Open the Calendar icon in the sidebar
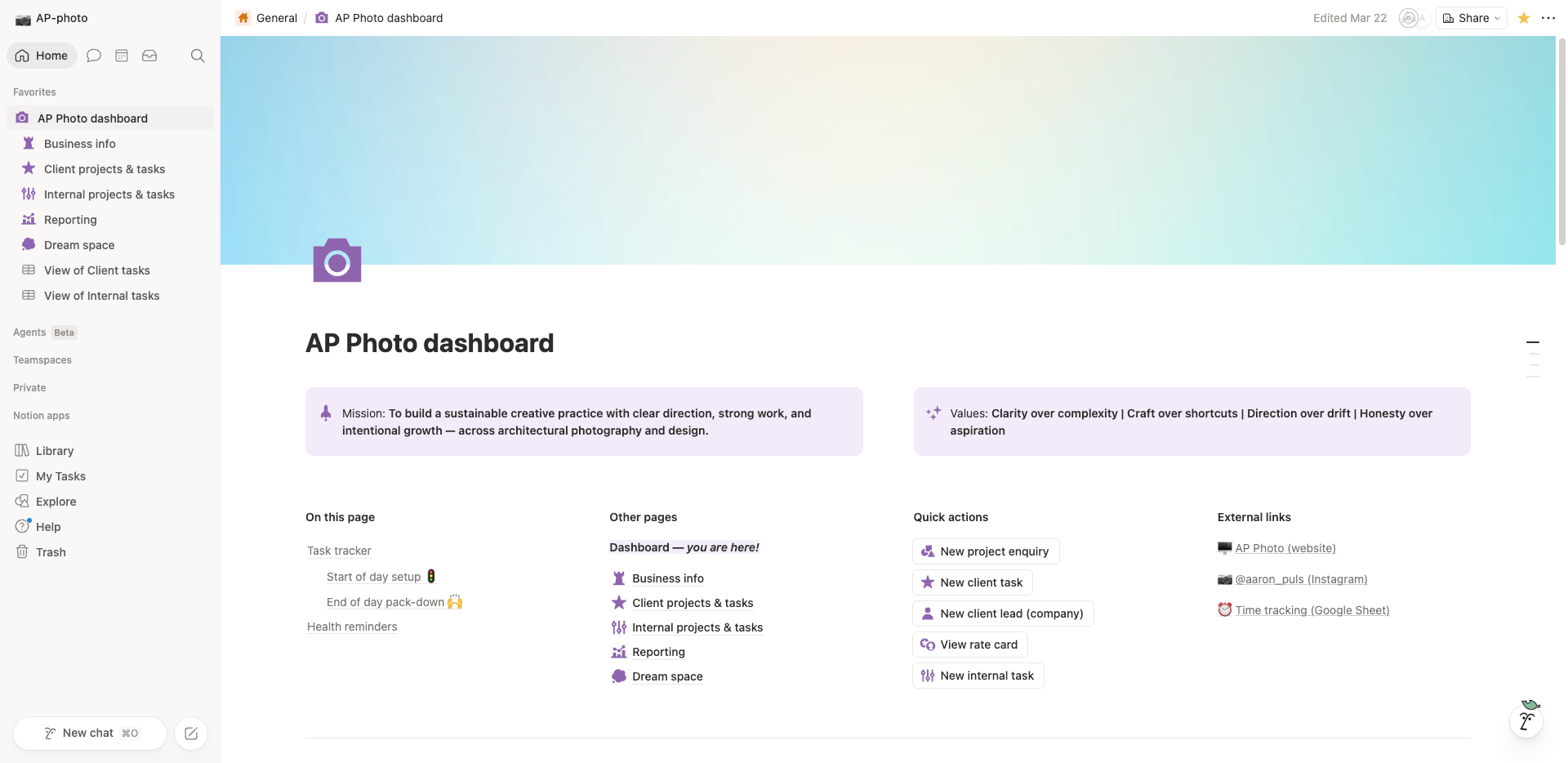 (x=121, y=56)
